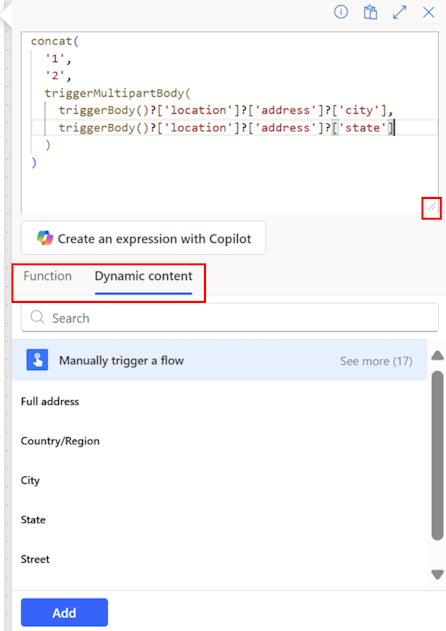Viewport: 446px width, 631px height.
Task: Click the Copilot logo icon
Action: tap(45, 238)
